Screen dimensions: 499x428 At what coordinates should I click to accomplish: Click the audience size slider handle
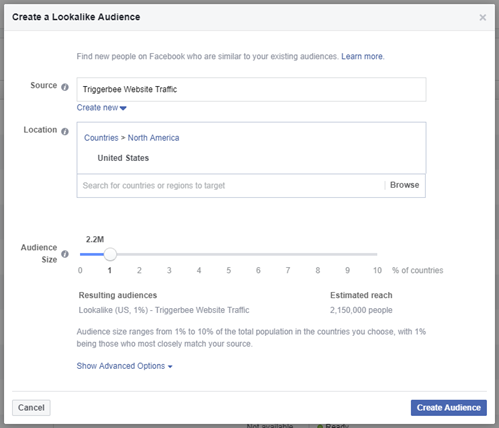click(110, 254)
